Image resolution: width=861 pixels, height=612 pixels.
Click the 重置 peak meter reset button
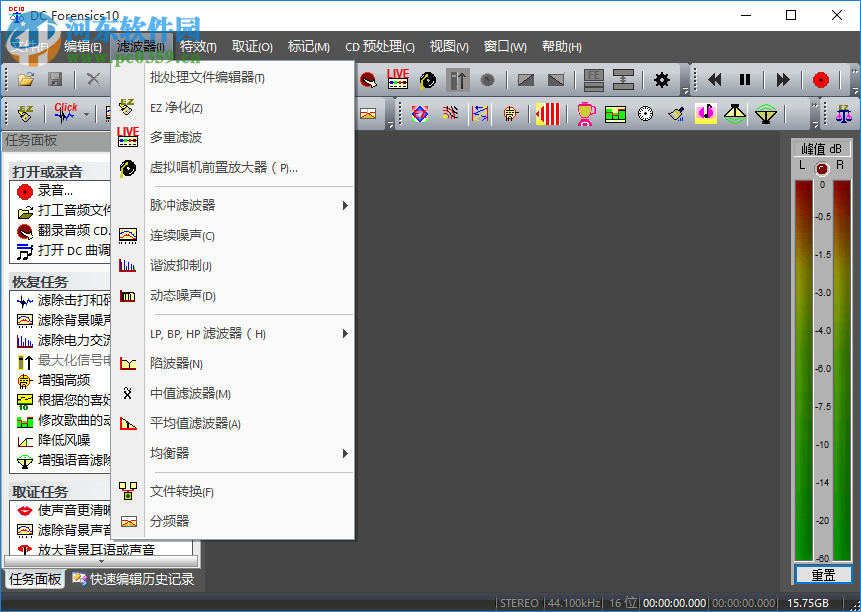click(823, 575)
